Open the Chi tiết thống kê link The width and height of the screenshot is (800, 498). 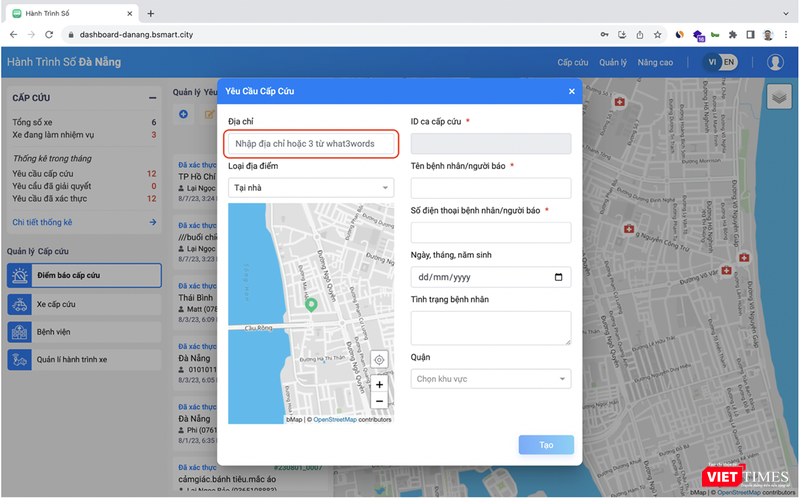click(x=41, y=222)
